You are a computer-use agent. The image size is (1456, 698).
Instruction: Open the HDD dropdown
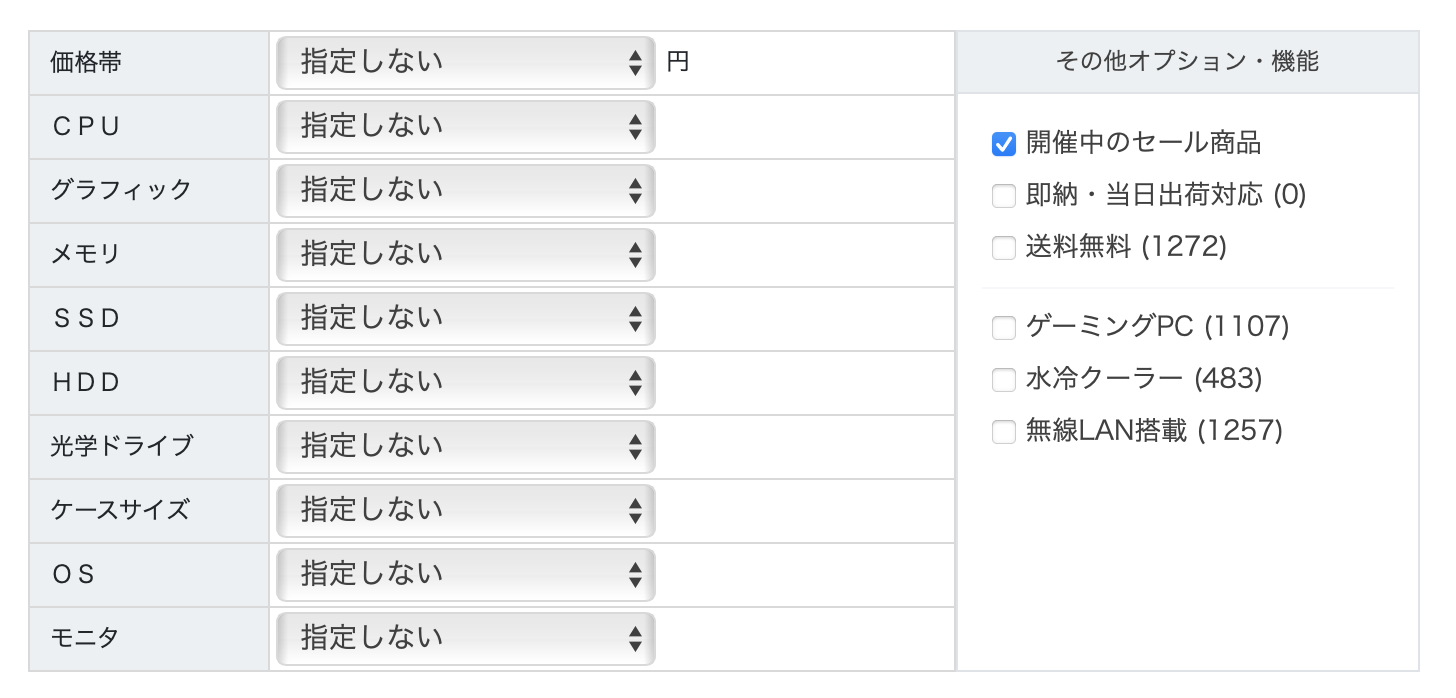pyautogui.click(x=465, y=383)
